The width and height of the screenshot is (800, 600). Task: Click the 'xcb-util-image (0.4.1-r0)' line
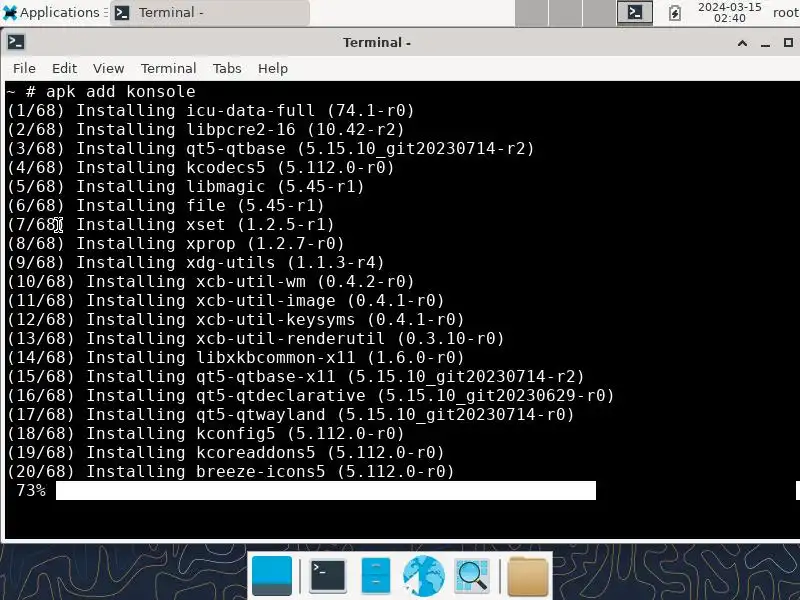(226, 301)
